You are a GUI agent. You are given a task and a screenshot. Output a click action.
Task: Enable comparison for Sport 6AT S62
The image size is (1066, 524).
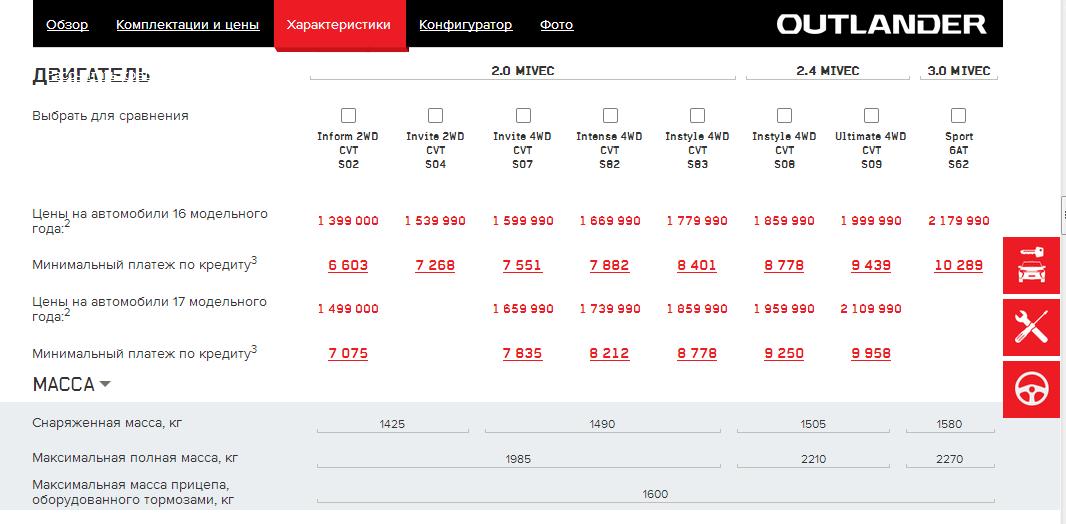pyautogui.click(x=958, y=116)
